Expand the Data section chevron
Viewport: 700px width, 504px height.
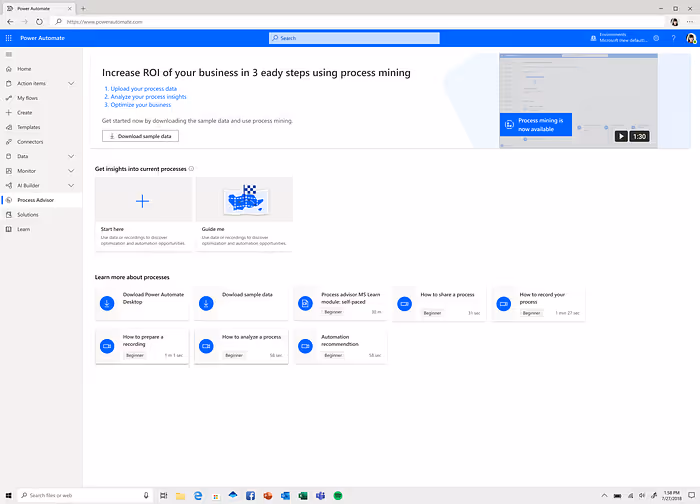coord(71,156)
